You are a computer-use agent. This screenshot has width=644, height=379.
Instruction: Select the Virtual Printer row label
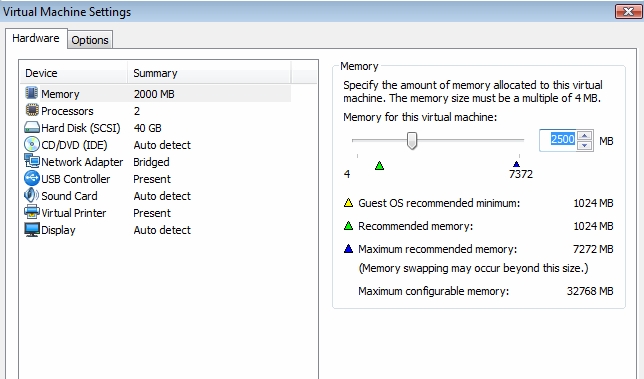click(x=74, y=213)
